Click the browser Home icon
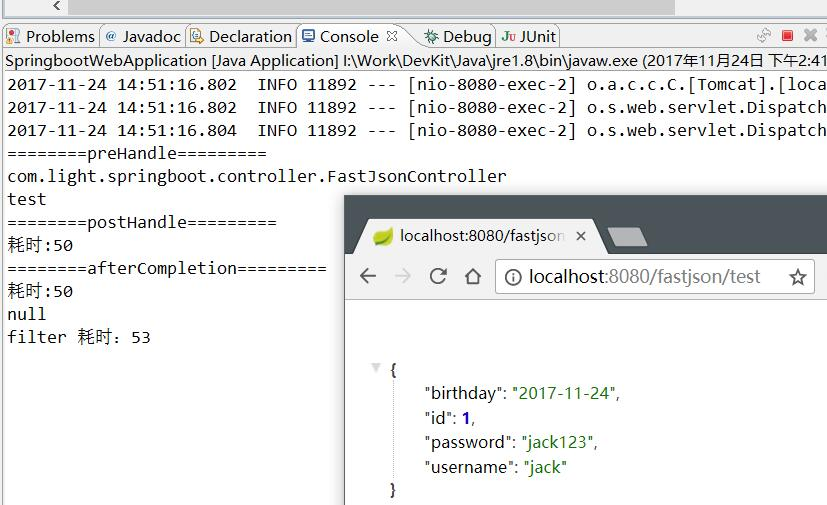Screen dimensions: 827x505 [x=473, y=275]
